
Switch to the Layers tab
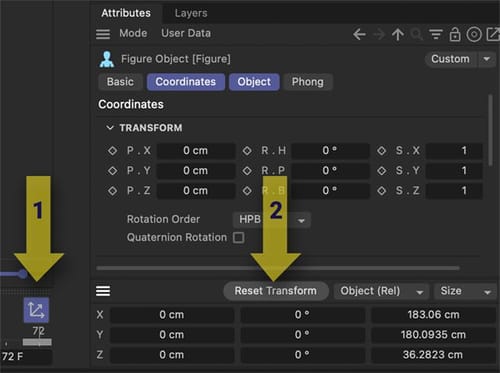click(191, 13)
